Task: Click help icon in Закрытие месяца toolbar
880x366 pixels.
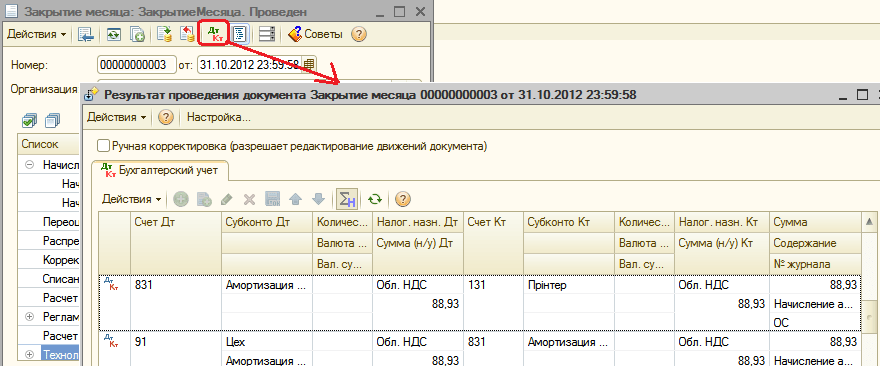Action: coord(359,34)
